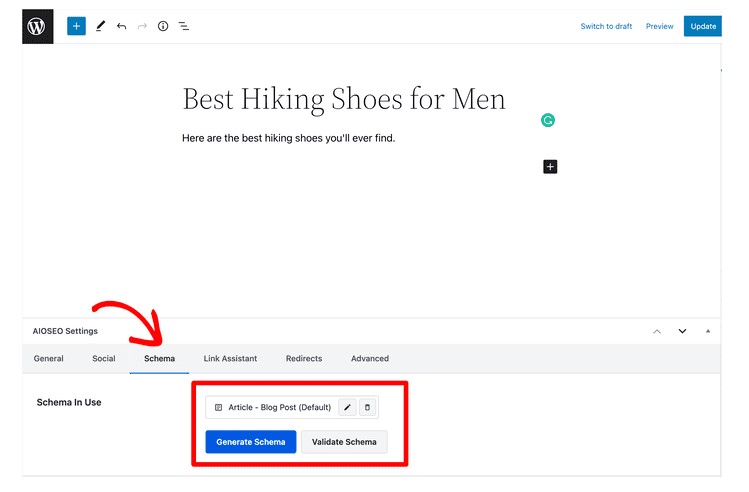749x492 pixels.
Task: Open the document details info icon
Action: tap(163, 26)
